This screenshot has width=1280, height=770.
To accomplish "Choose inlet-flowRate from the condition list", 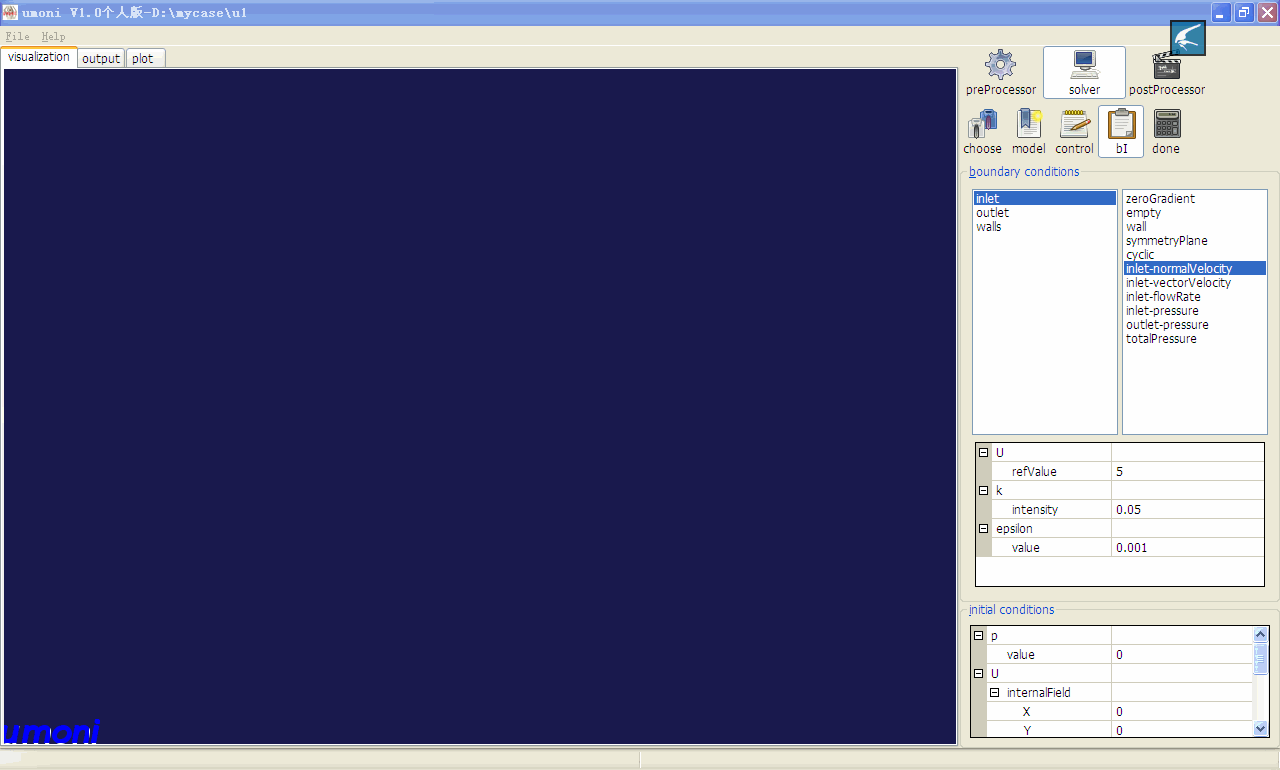I will coord(1163,296).
